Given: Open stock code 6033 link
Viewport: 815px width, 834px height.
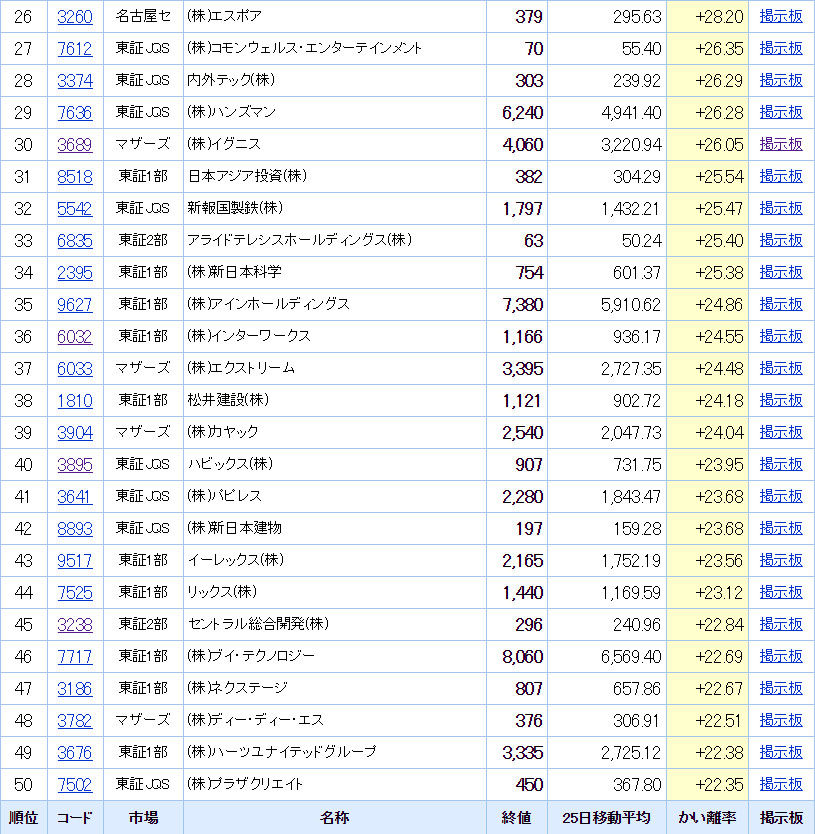Looking at the screenshot, I should (x=75, y=369).
